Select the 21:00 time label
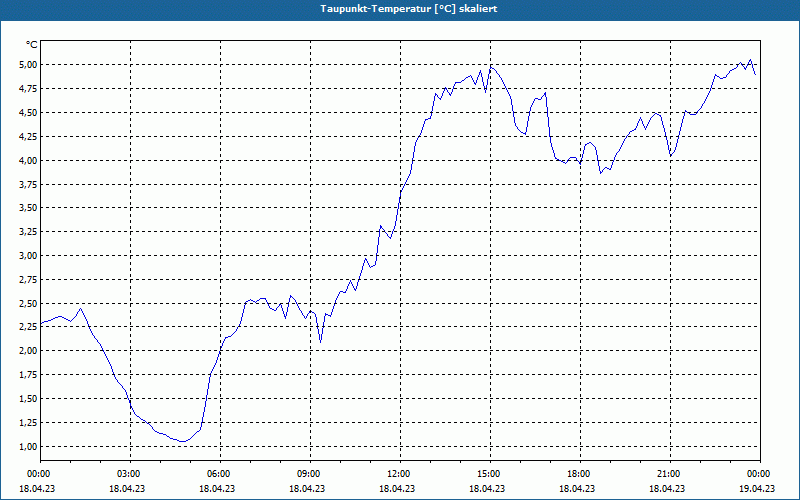The width and height of the screenshot is (800, 500). click(669, 474)
